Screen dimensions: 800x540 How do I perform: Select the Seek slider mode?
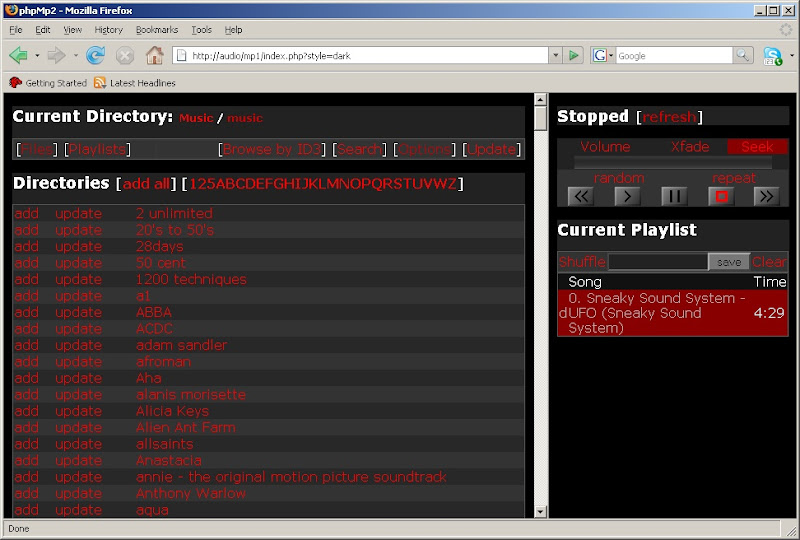[757, 147]
